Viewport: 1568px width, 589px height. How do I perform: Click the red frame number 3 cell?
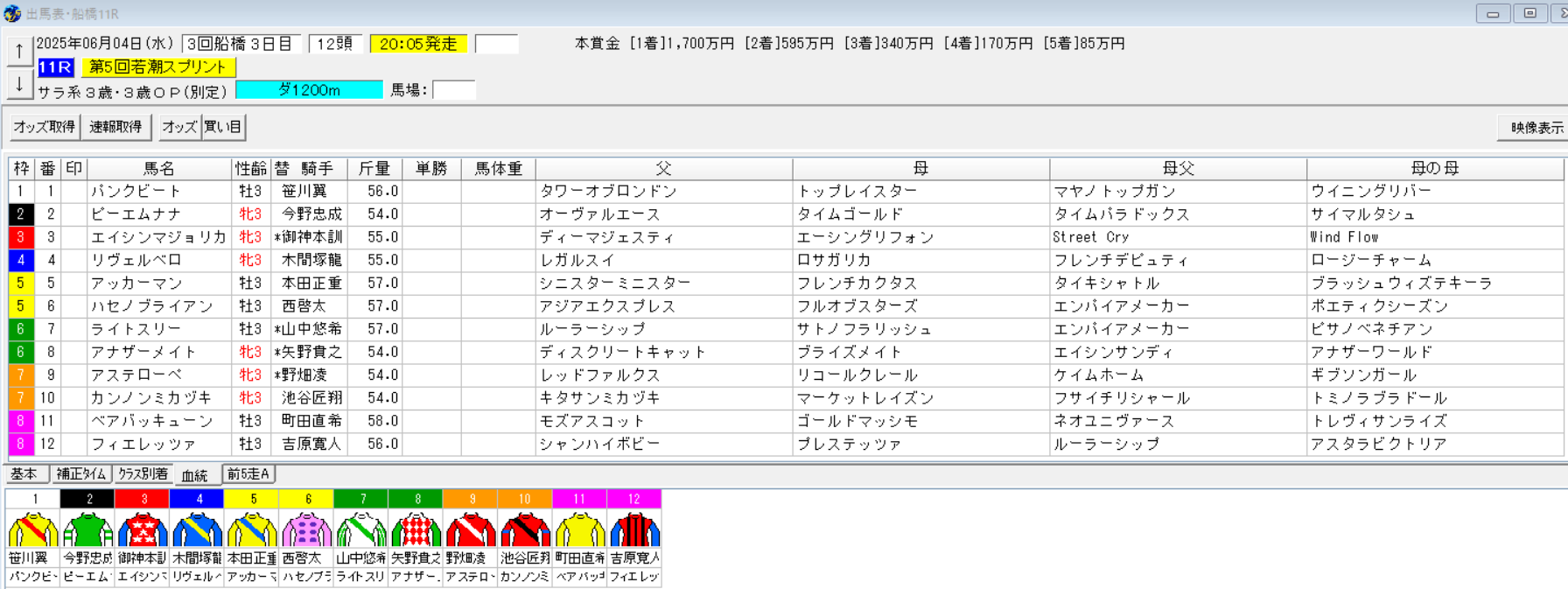[21, 237]
